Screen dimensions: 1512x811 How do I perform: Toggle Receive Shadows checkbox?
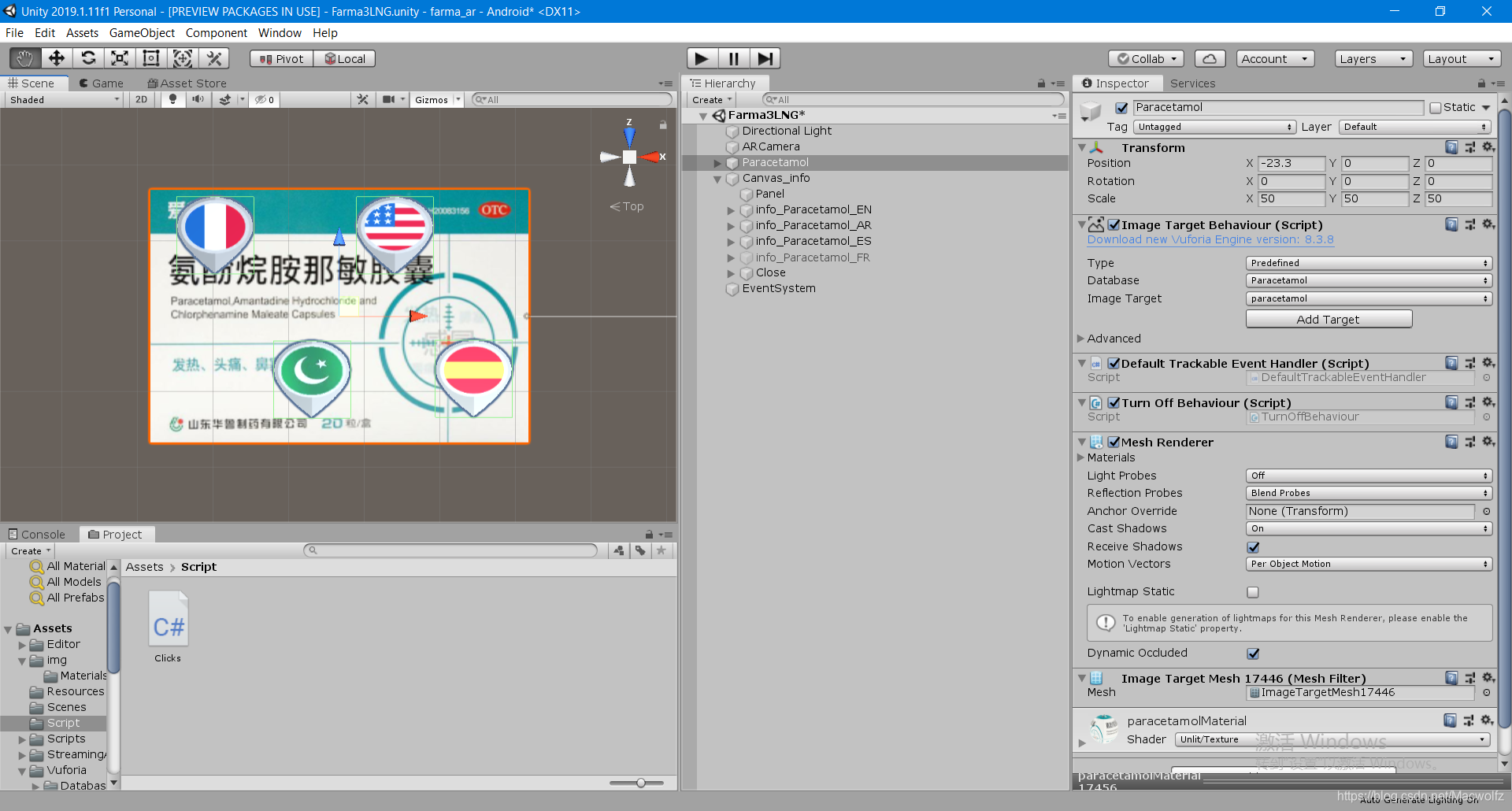pos(1253,547)
